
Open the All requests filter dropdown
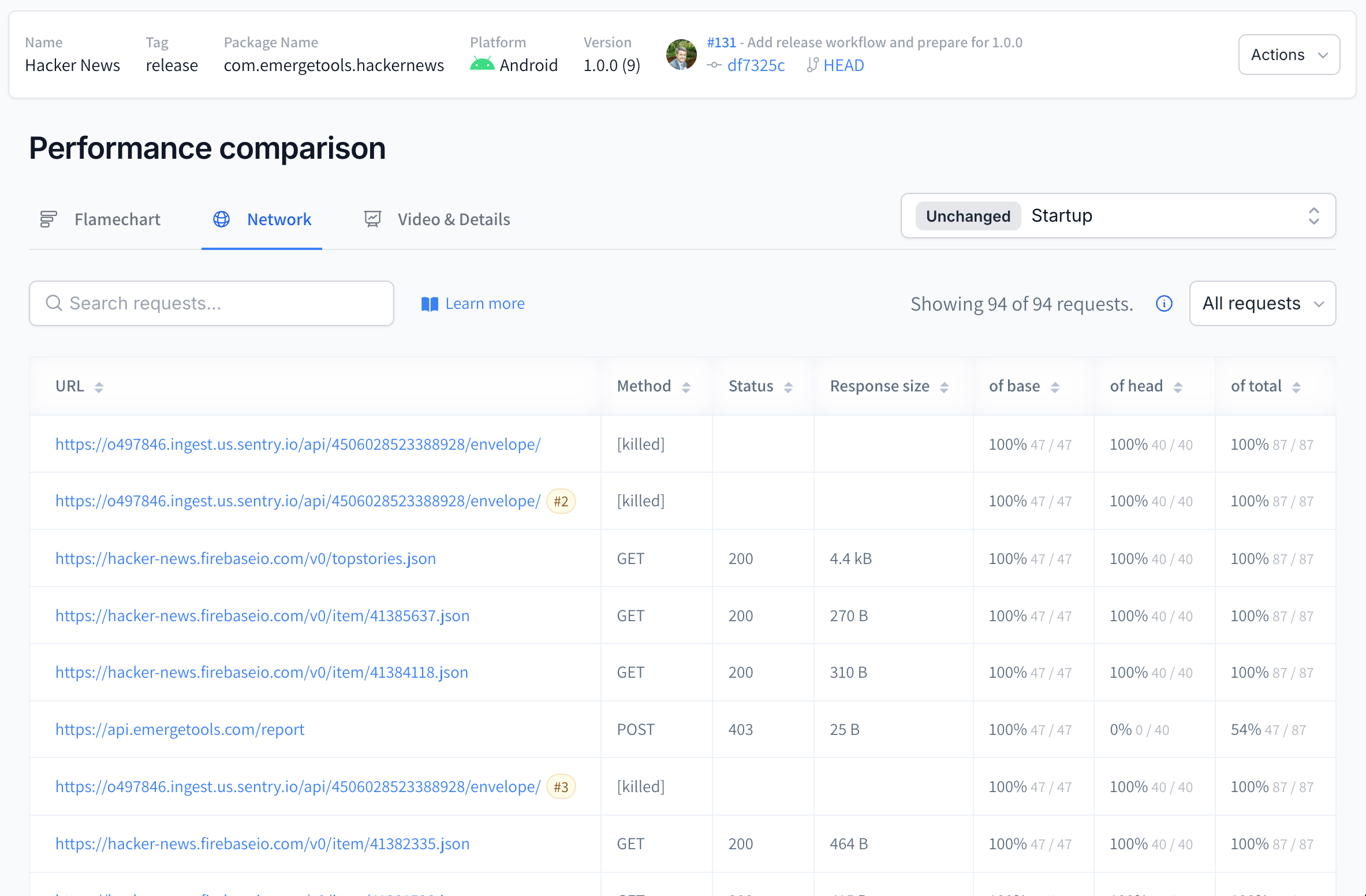[x=1262, y=303]
